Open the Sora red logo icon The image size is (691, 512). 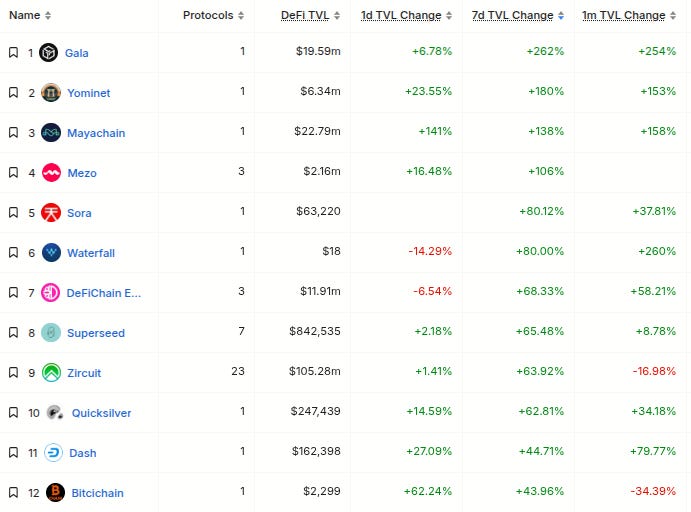[51, 213]
